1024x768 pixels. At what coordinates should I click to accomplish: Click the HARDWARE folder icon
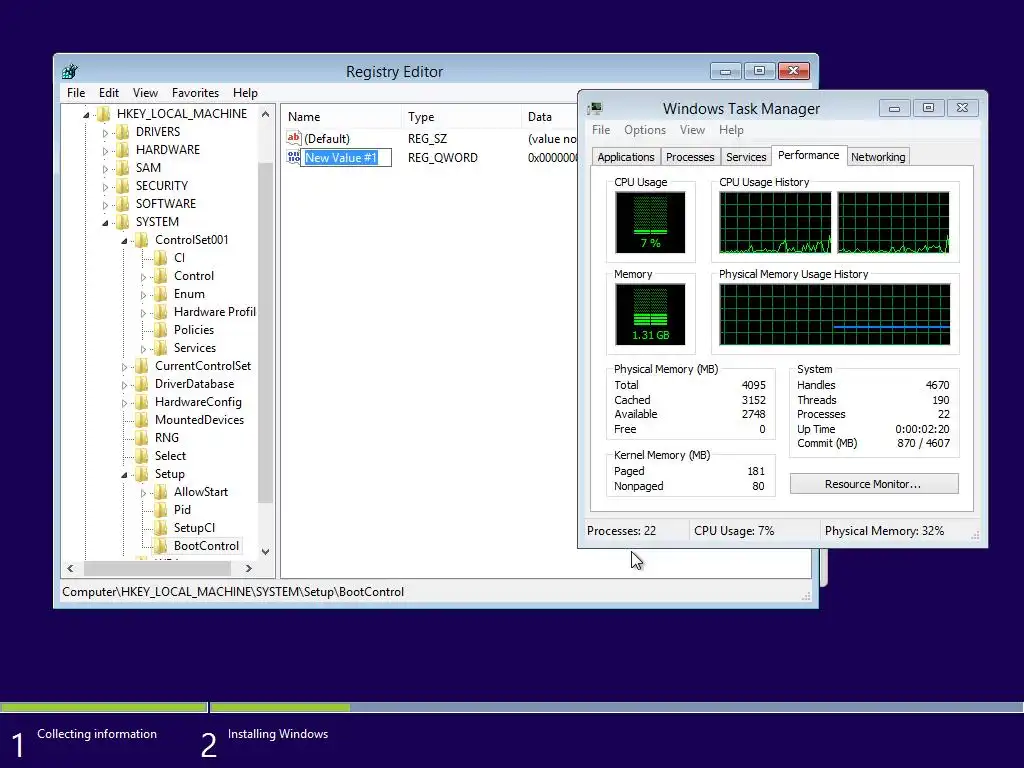[123, 150]
